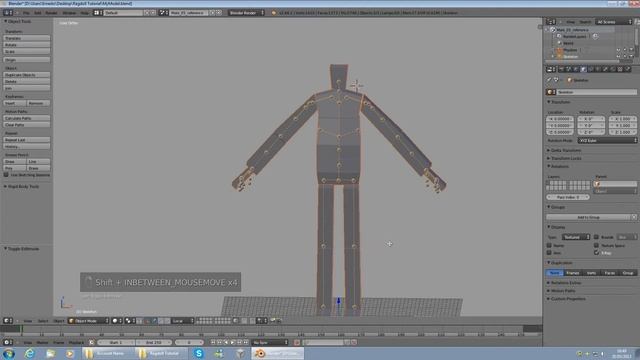Viewport: 640px width, 360px height.
Task: Open the 3D viewport editor type icon
Action: [x=8, y=321]
